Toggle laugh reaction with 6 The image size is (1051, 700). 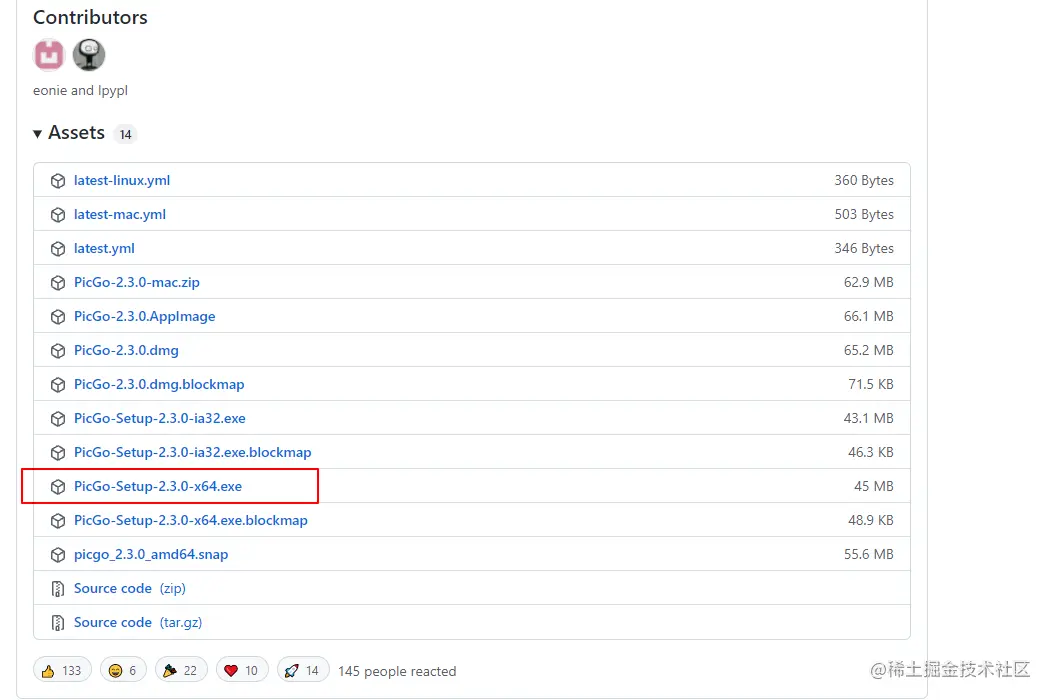(x=123, y=670)
